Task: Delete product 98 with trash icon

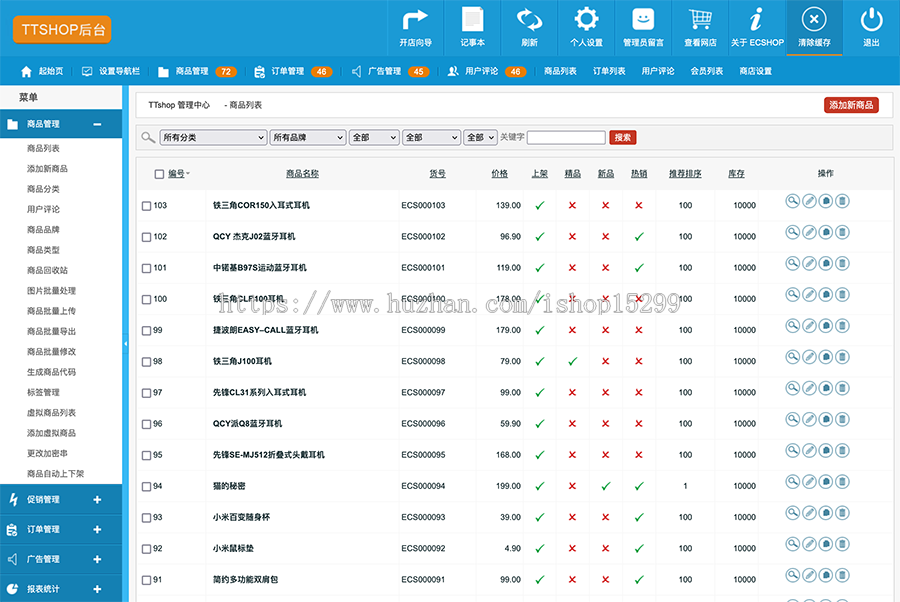Action: [x=842, y=357]
